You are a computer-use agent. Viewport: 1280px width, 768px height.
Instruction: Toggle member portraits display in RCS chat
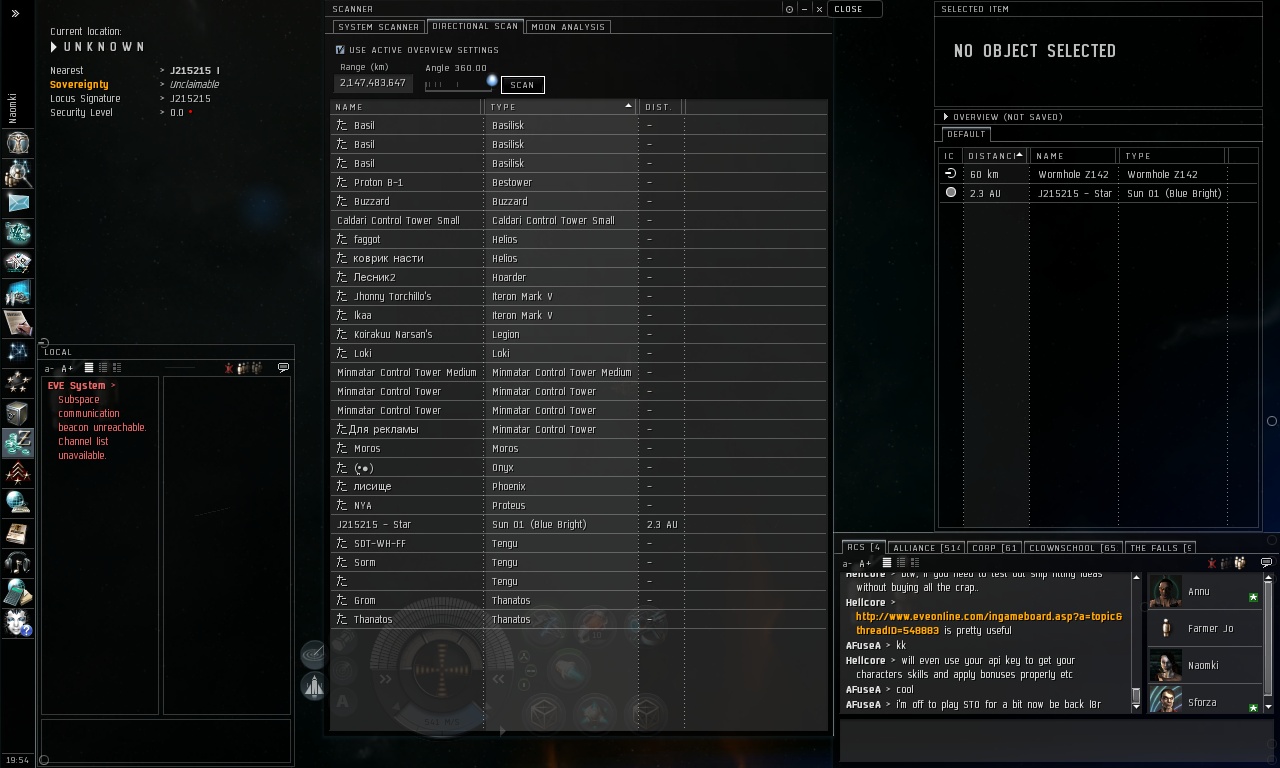pos(1240,563)
